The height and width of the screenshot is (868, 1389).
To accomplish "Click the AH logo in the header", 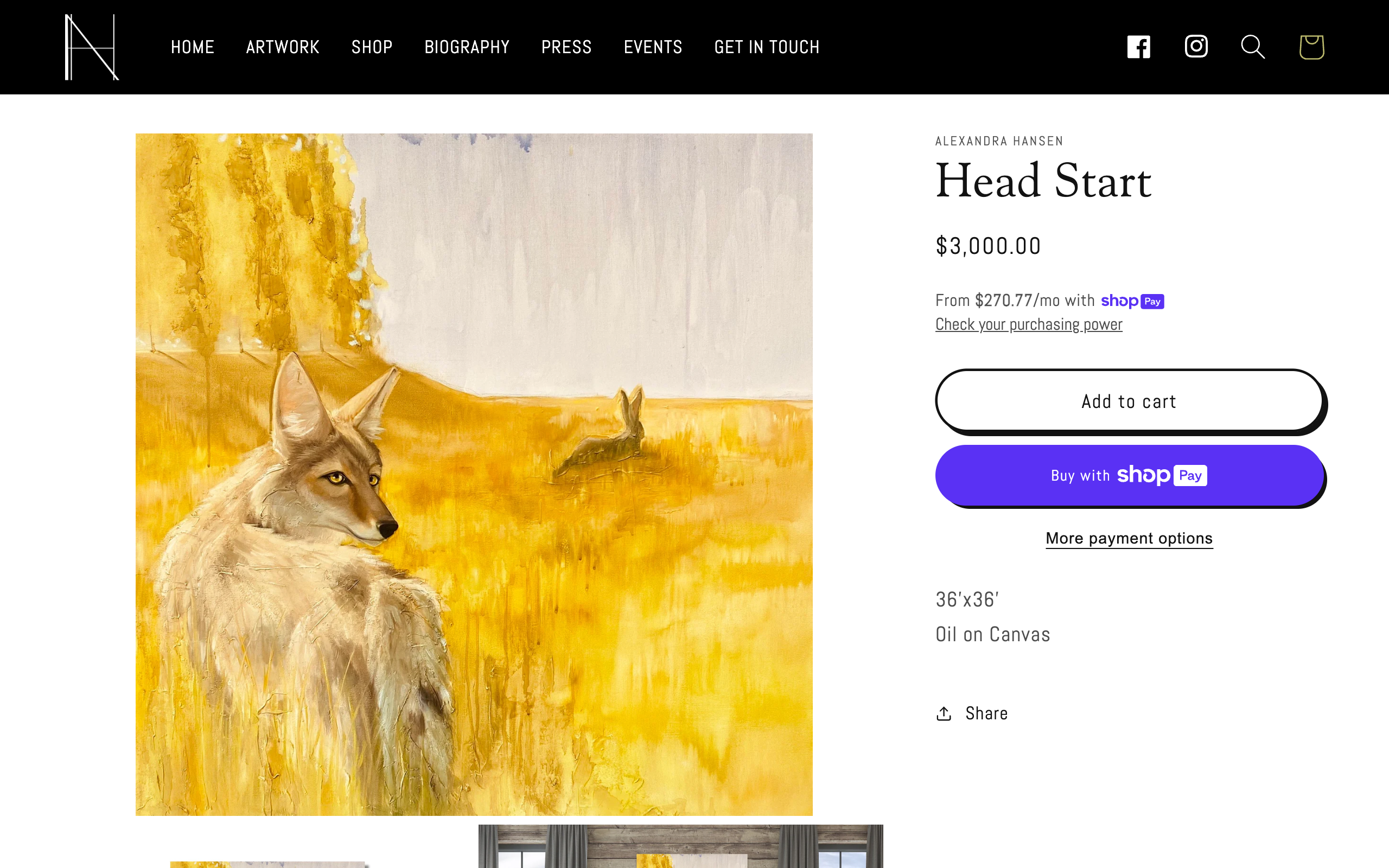I will click(x=91, y=46).
